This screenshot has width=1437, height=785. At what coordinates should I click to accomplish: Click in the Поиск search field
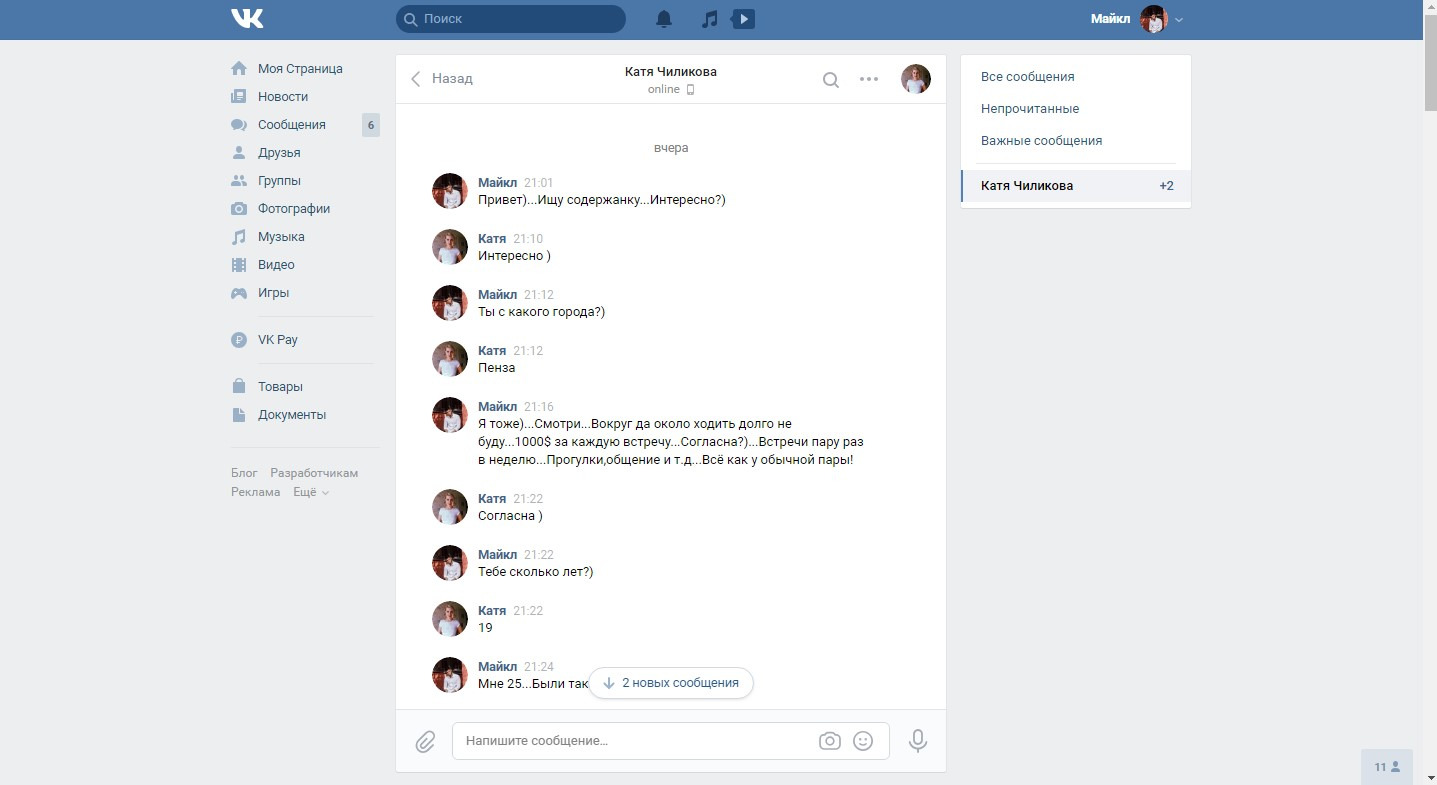(511, 19)
